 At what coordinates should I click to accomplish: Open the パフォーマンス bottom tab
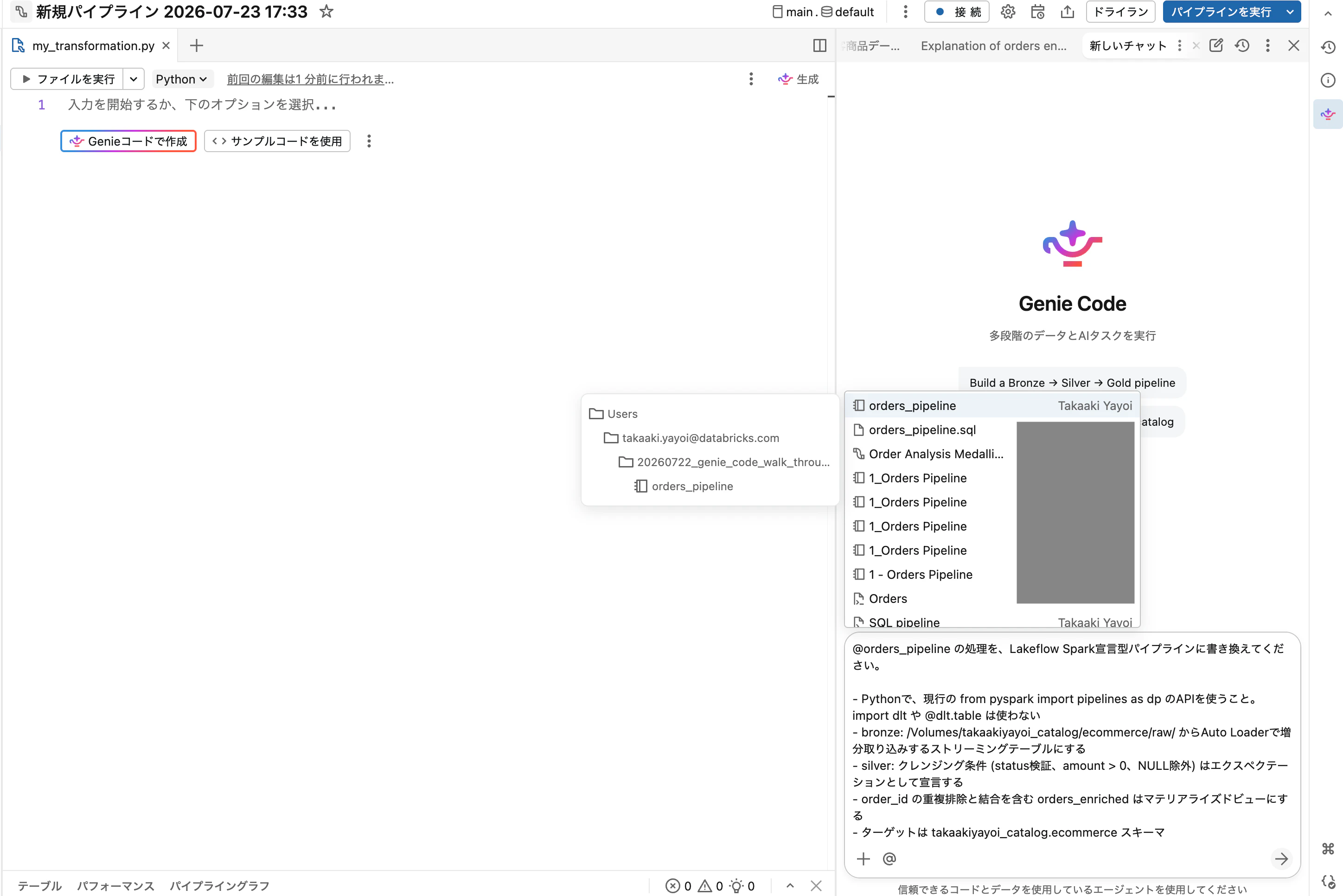point(116,886)
